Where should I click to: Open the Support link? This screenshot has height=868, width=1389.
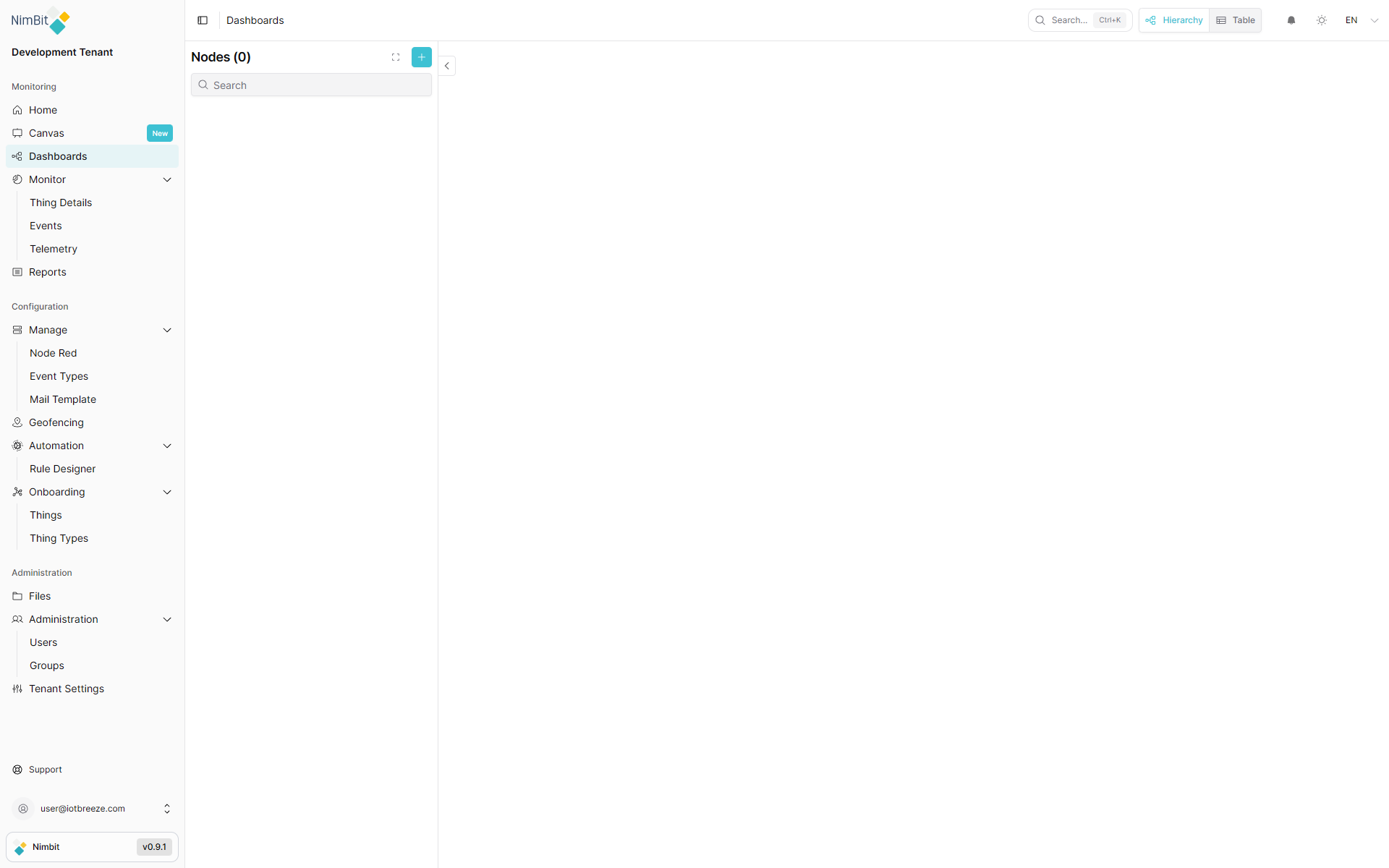click(45, 769)
